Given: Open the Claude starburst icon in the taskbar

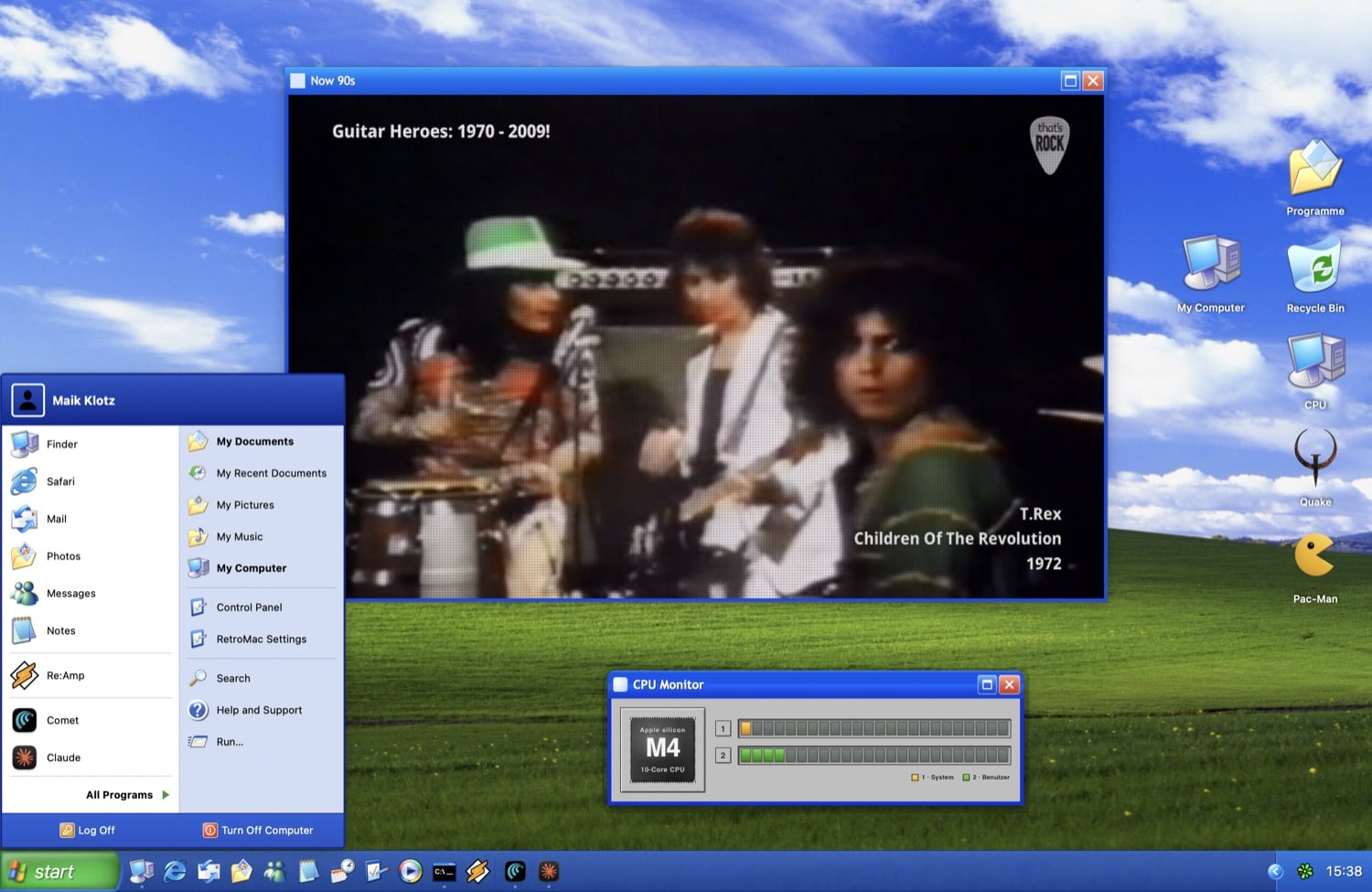Looking at the screenshot, I should (549, 871).
